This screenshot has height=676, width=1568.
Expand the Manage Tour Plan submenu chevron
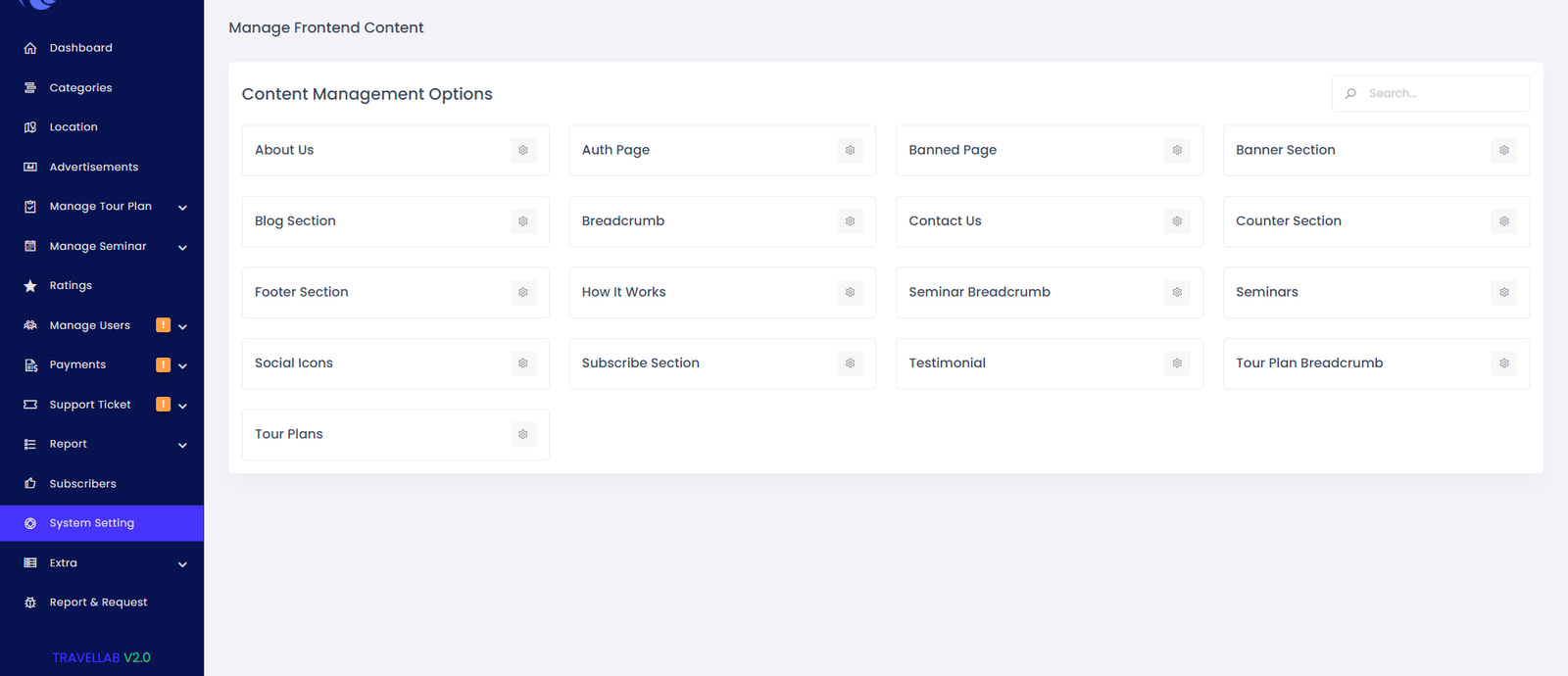tap(182, 208)
